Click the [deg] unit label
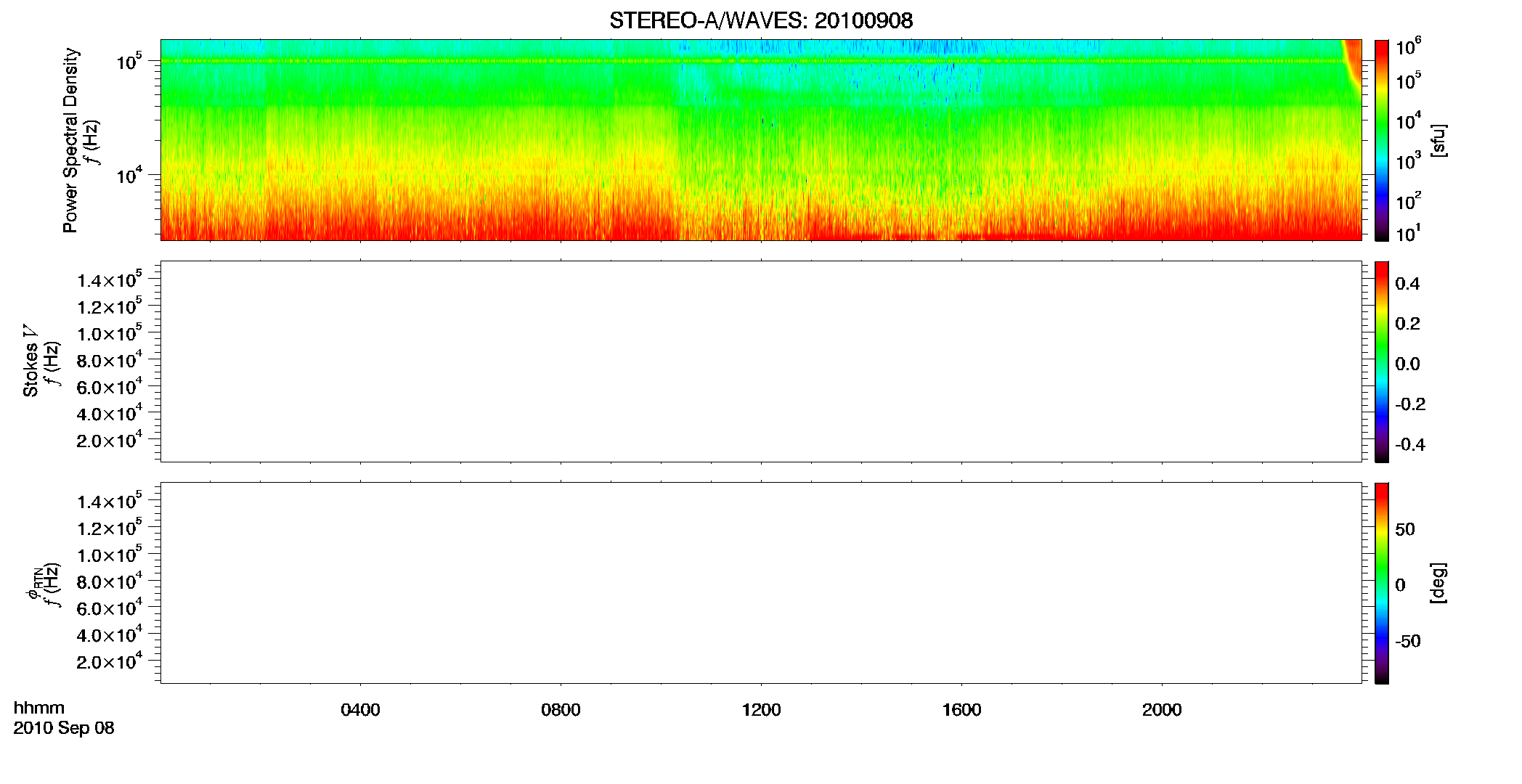1522x784 pixels. click(x=1438, y=583)
